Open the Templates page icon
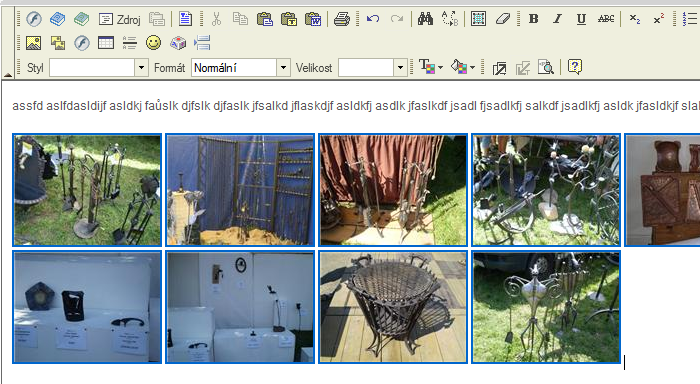 pyautogui.click(x=185, y=19)
